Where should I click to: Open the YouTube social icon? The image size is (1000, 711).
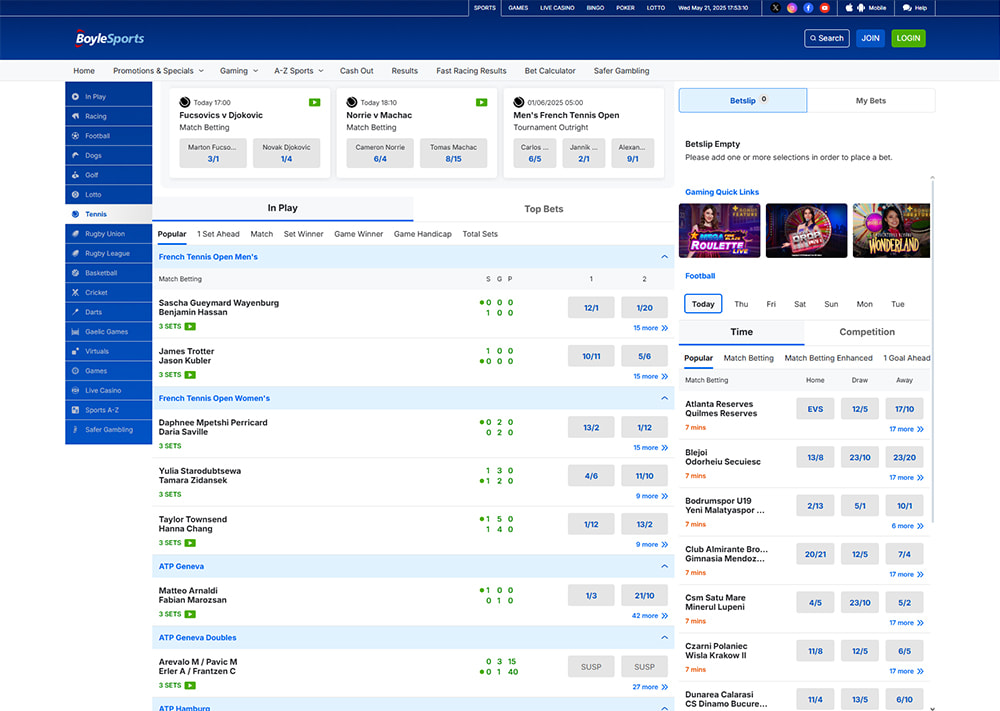(825, 8)
